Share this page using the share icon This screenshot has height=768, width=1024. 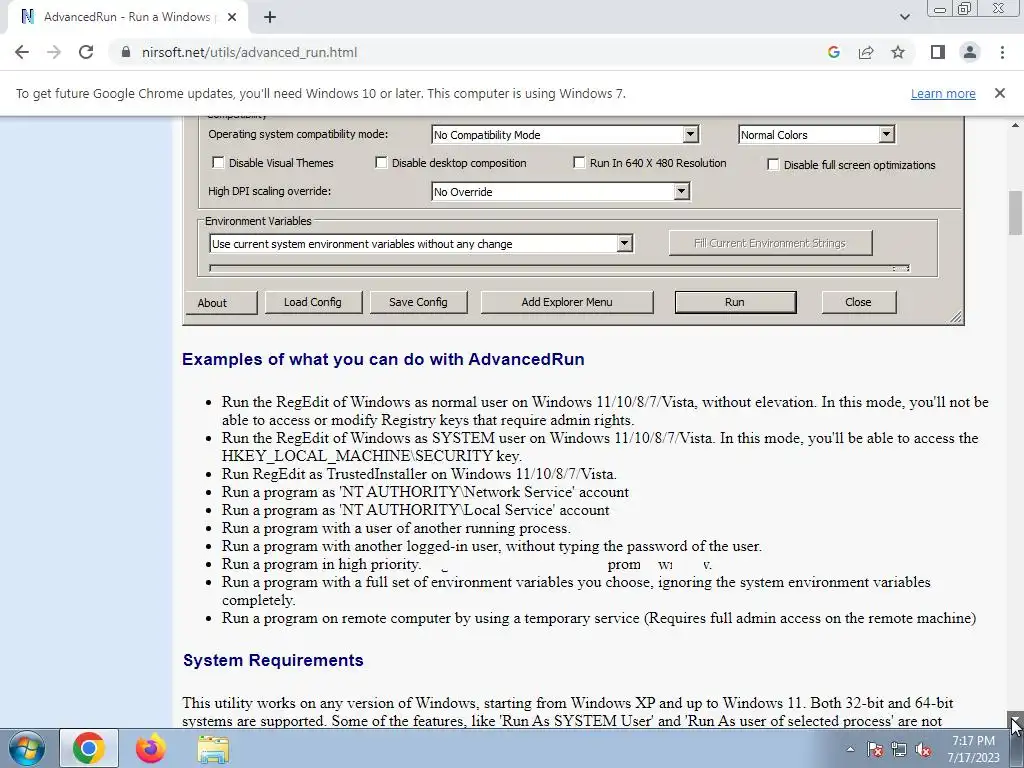866,52
